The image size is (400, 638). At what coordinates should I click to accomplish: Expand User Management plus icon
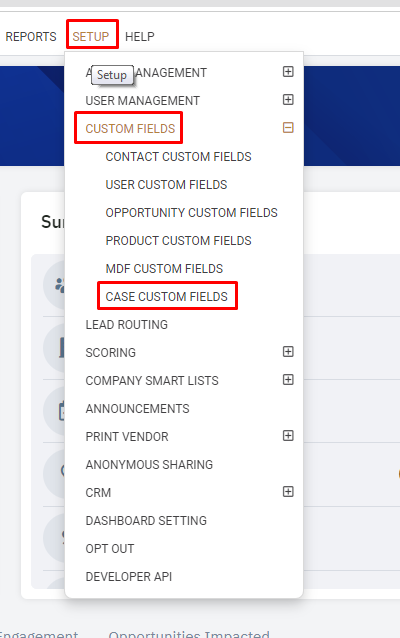click(288, 100)
